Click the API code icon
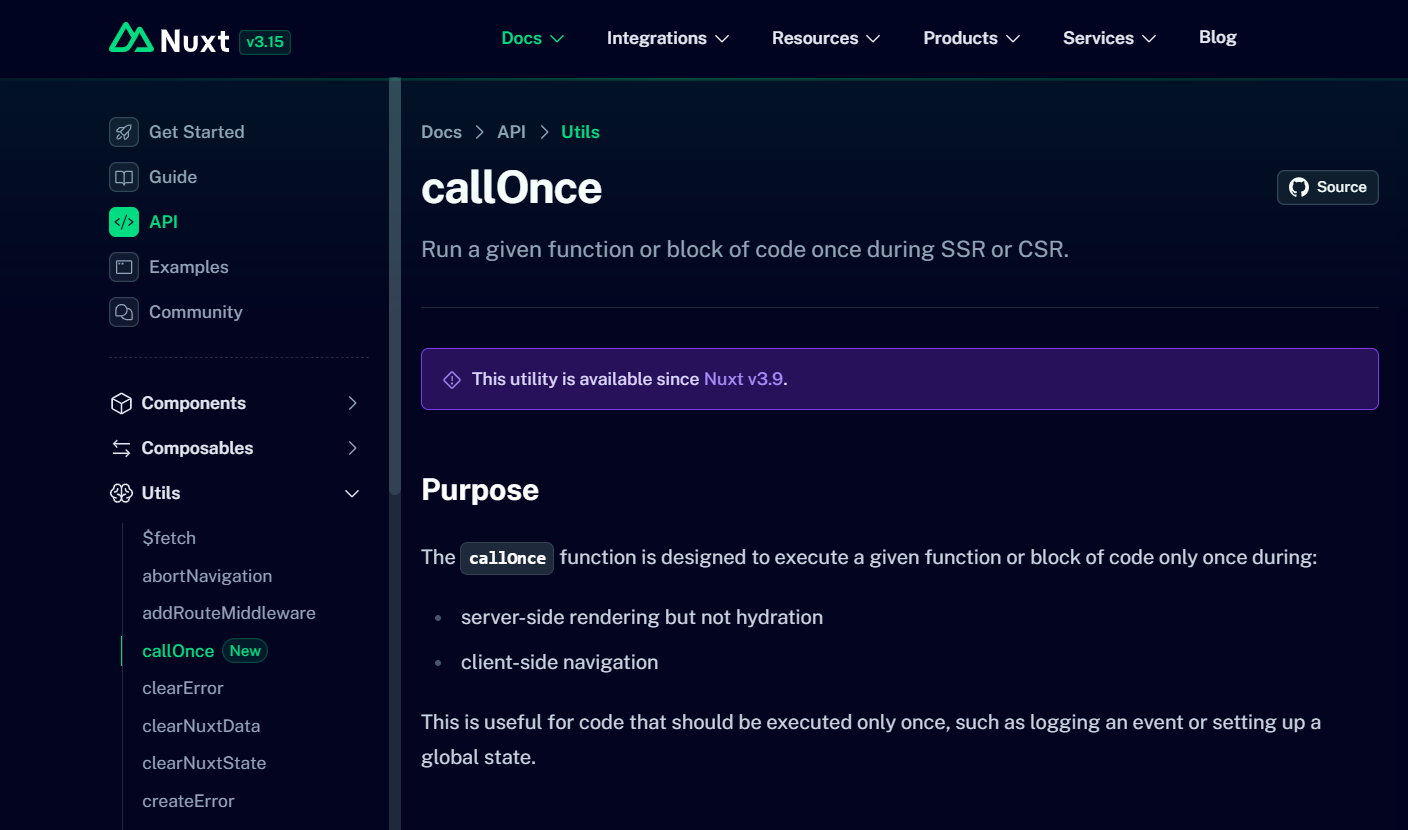The image size is (1408, 830). pos(124,222)
